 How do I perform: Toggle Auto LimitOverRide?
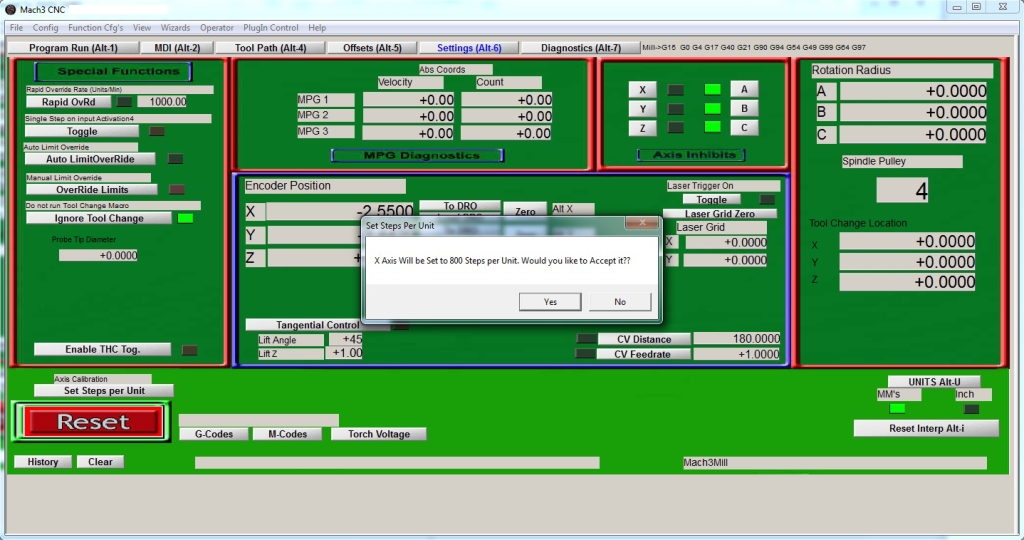[90, 159]
